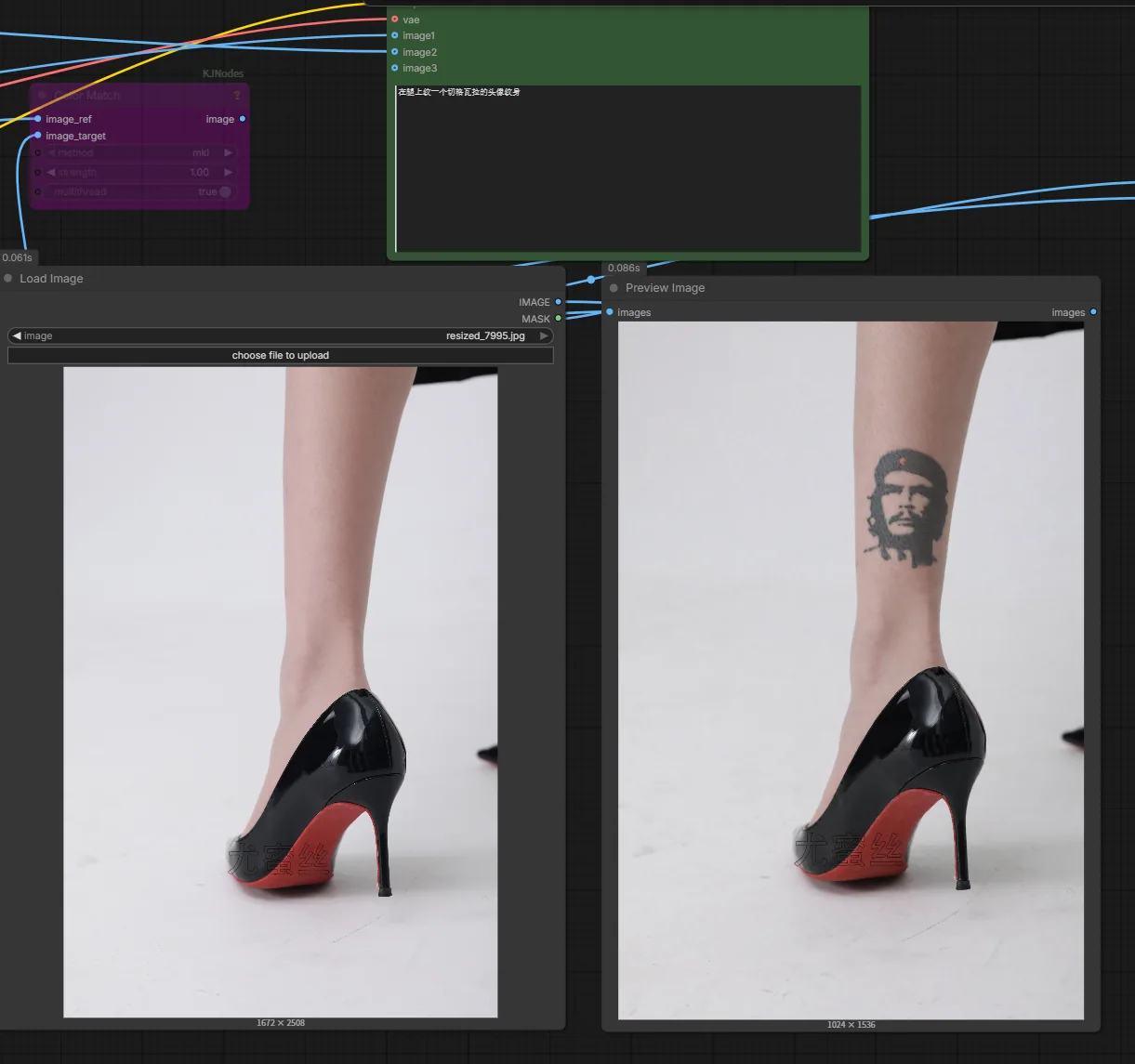Screen dimensions: 1135x1064
Task: Collapse the Load Image node via its dot
Action: (8, 279)
